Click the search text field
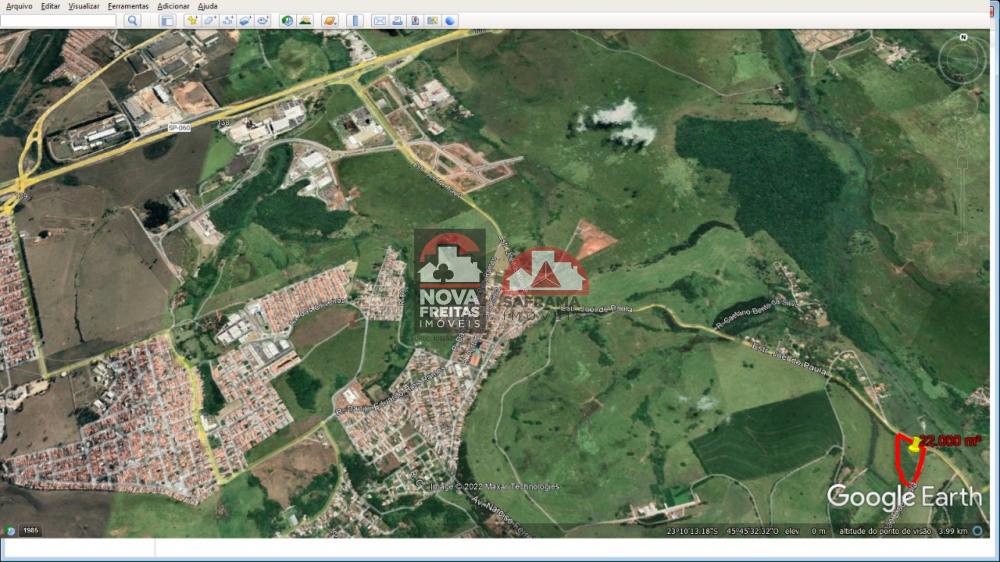Screen dimensions: 1000x562 [x=60, y=20]
